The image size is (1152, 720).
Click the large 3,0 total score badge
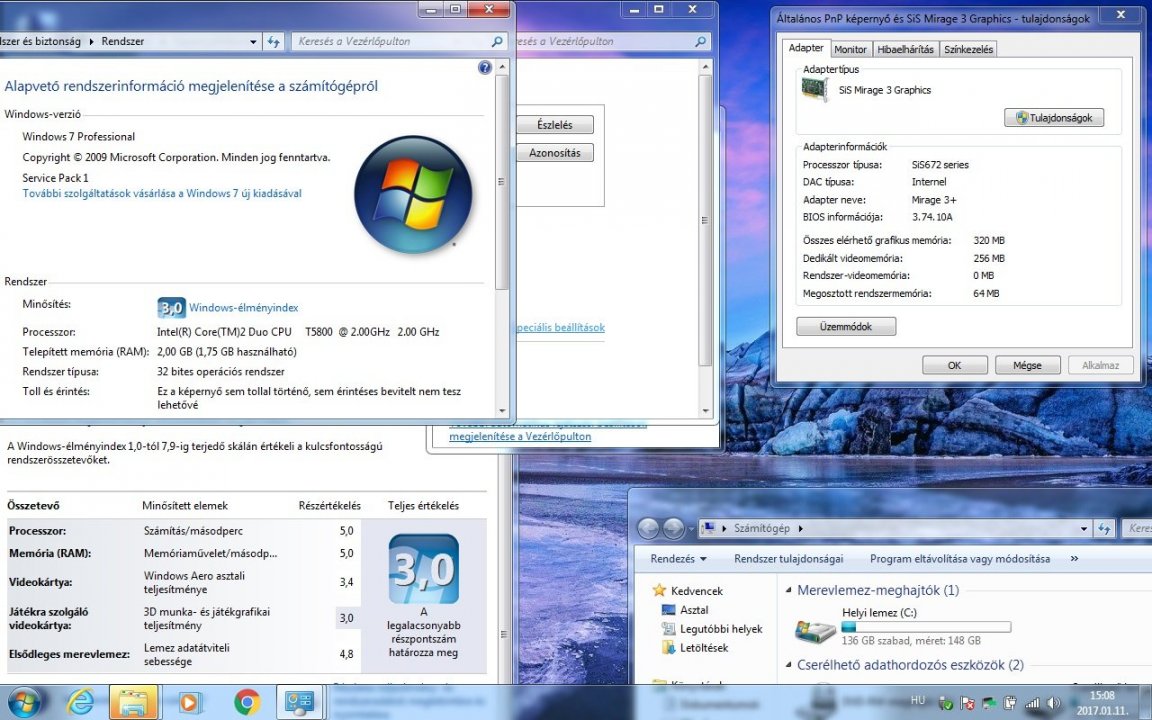coord(424,569)
